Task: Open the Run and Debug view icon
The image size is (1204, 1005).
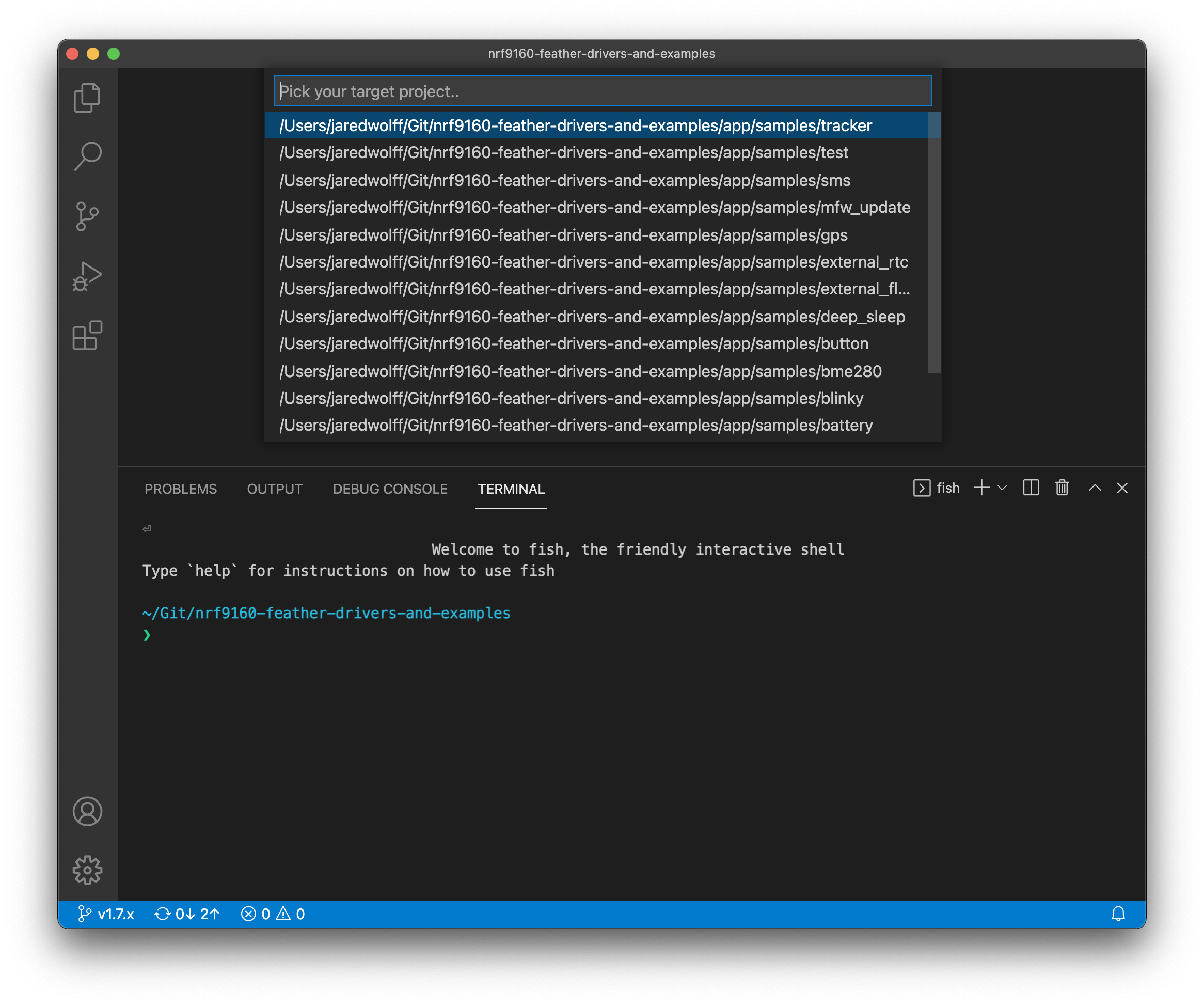Action: tap(87, 276)
